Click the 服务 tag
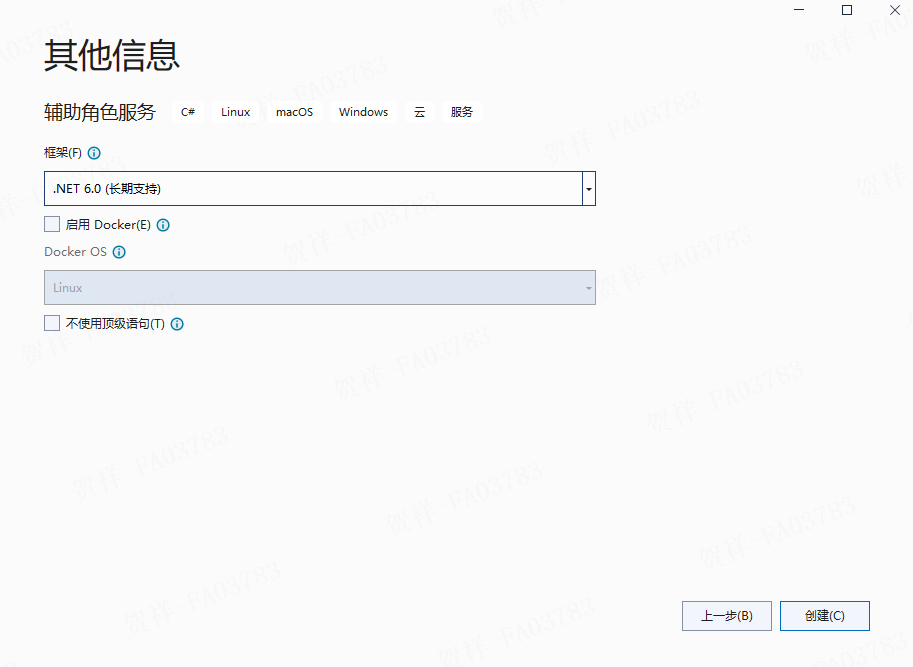Screen dimensions: 913x667 click(x=461, y=112)
